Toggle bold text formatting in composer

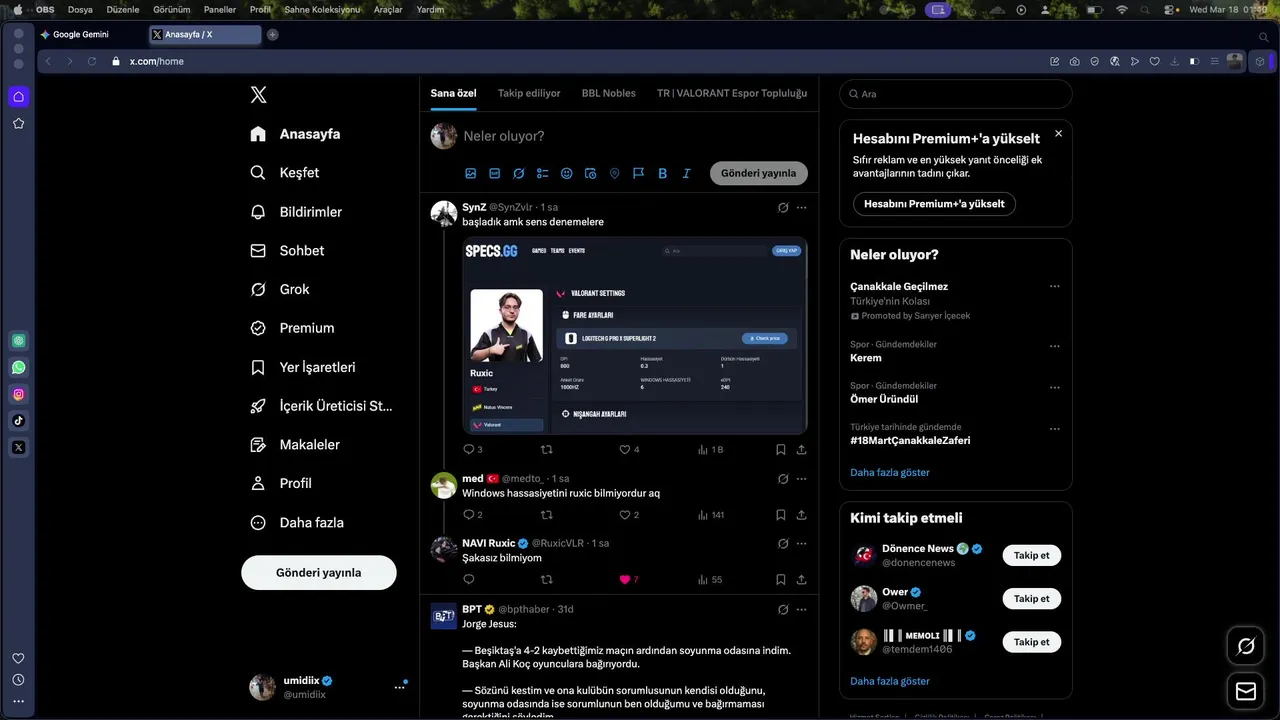(663, 173)
